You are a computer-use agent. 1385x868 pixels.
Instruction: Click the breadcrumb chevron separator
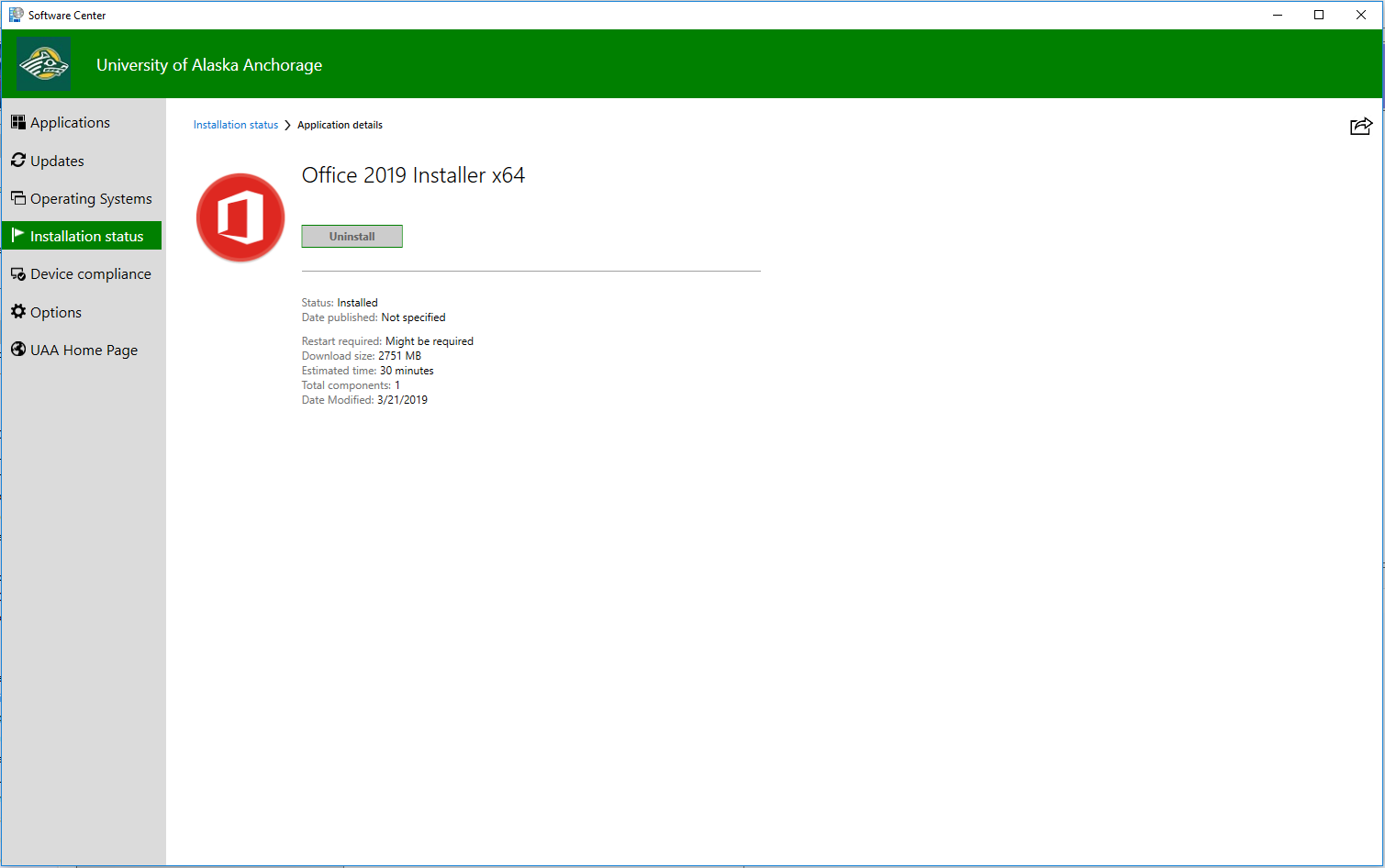point(287,125)
